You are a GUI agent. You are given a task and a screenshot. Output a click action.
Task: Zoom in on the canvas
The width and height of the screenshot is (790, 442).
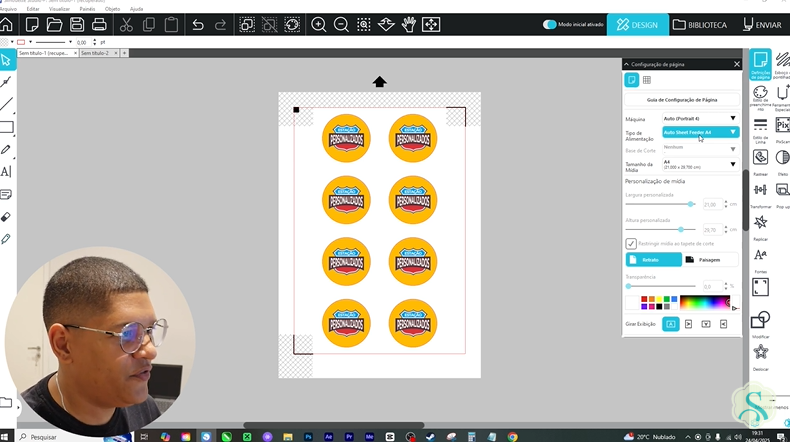318,24
